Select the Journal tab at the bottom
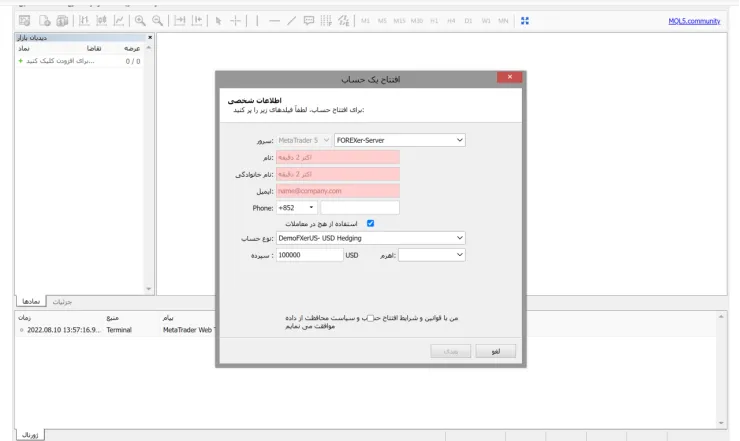 pos(30,435)
